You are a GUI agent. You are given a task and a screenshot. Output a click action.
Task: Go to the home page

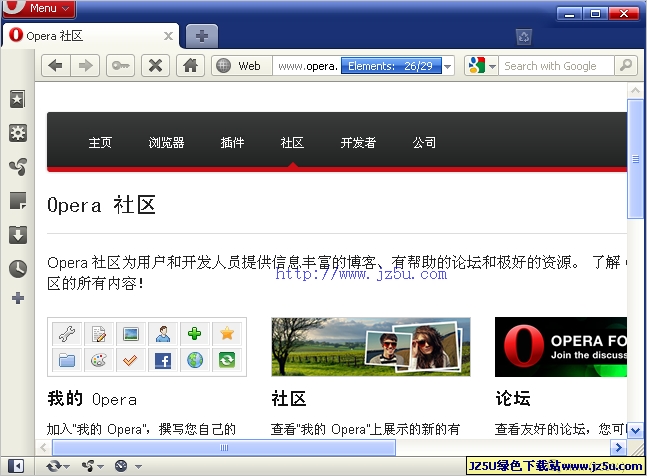click(x=190, y=66)
